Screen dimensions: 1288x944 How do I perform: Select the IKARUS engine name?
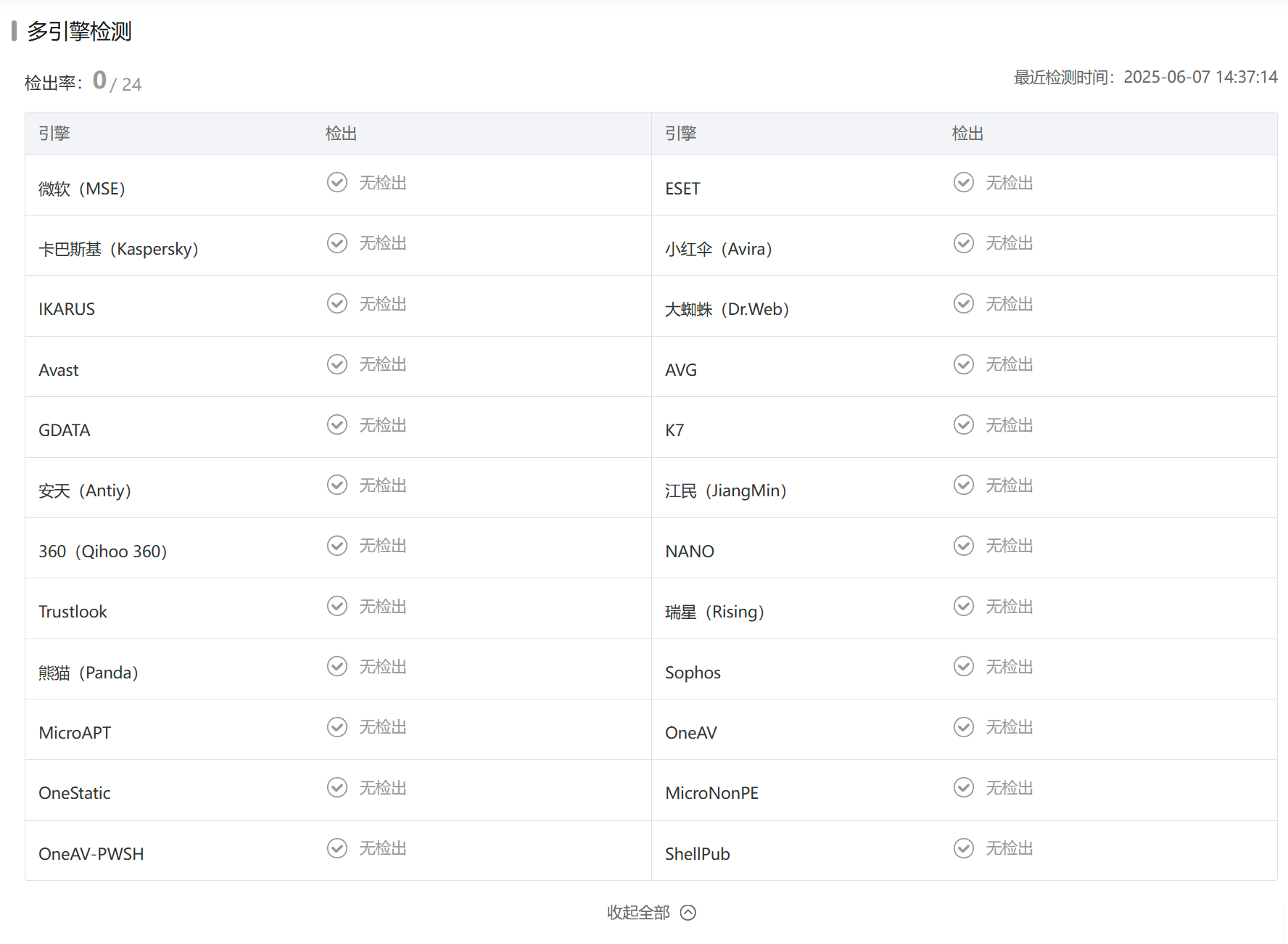[67, 309]
